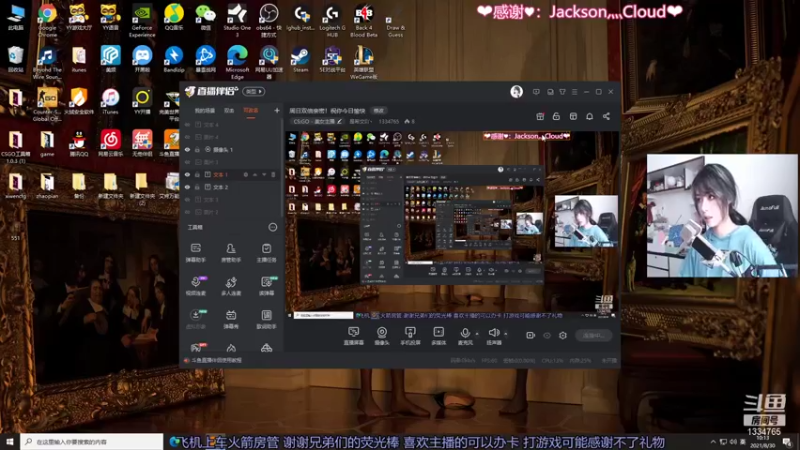
Task: Show hidden icons in system tray
Action: (713, 441)
